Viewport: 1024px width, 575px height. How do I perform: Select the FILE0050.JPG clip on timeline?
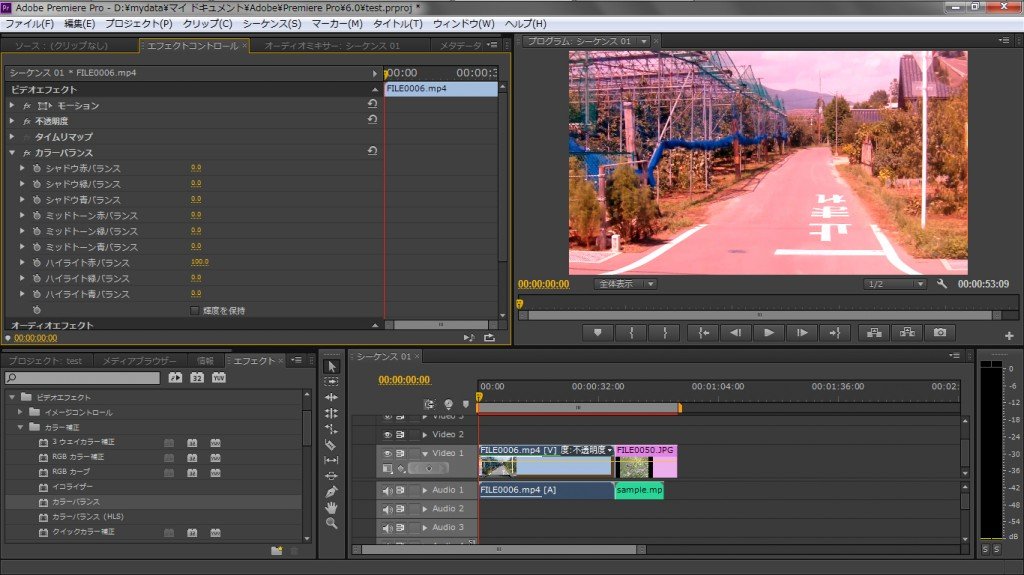tap(646, 461)
